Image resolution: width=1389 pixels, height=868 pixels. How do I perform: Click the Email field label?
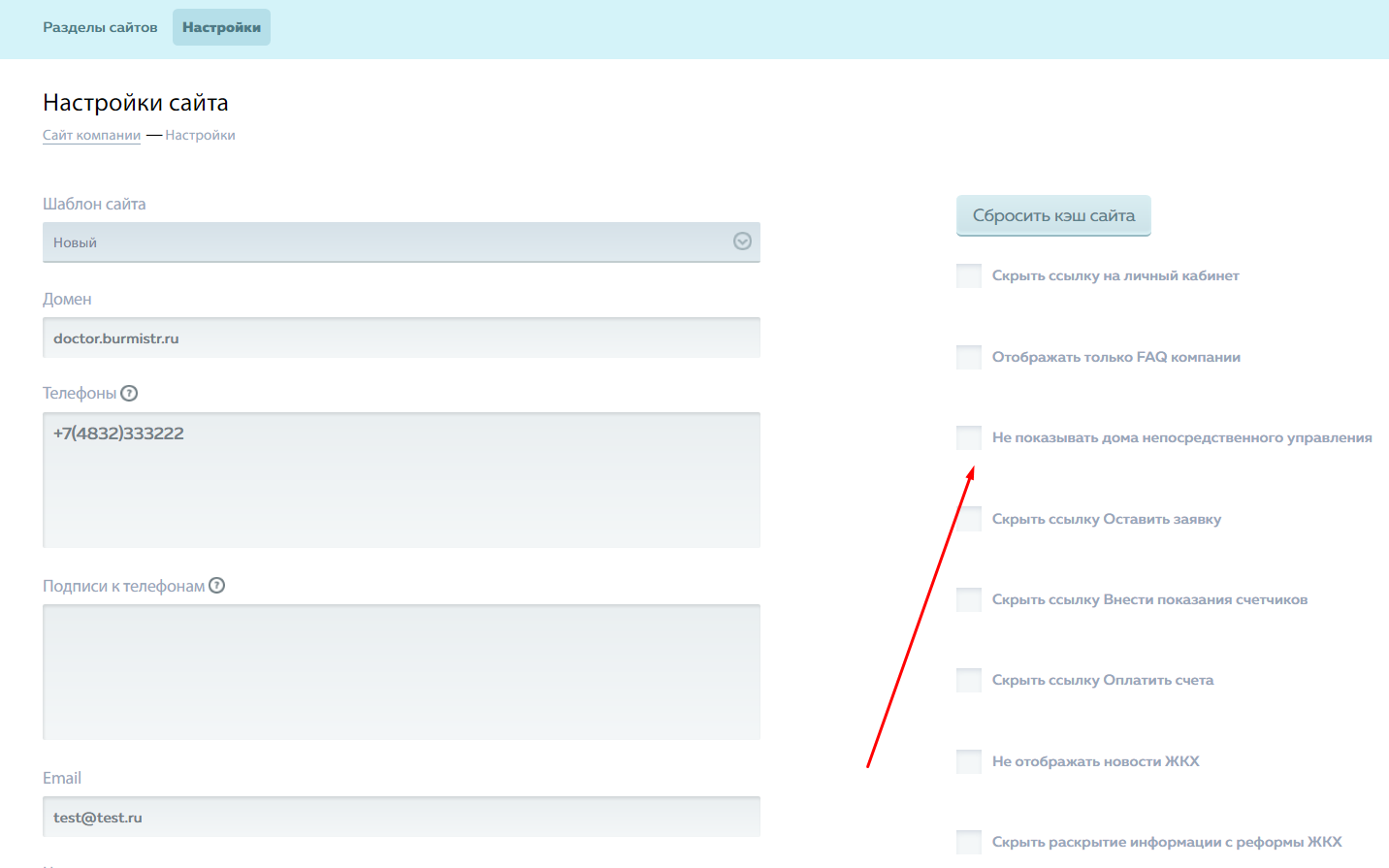click(x=62, y=778)
